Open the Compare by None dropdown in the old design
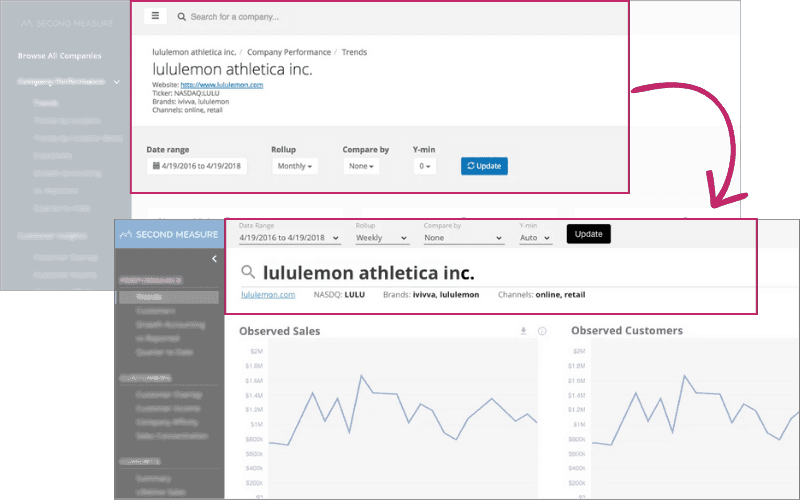 click(x=361, y=166)
